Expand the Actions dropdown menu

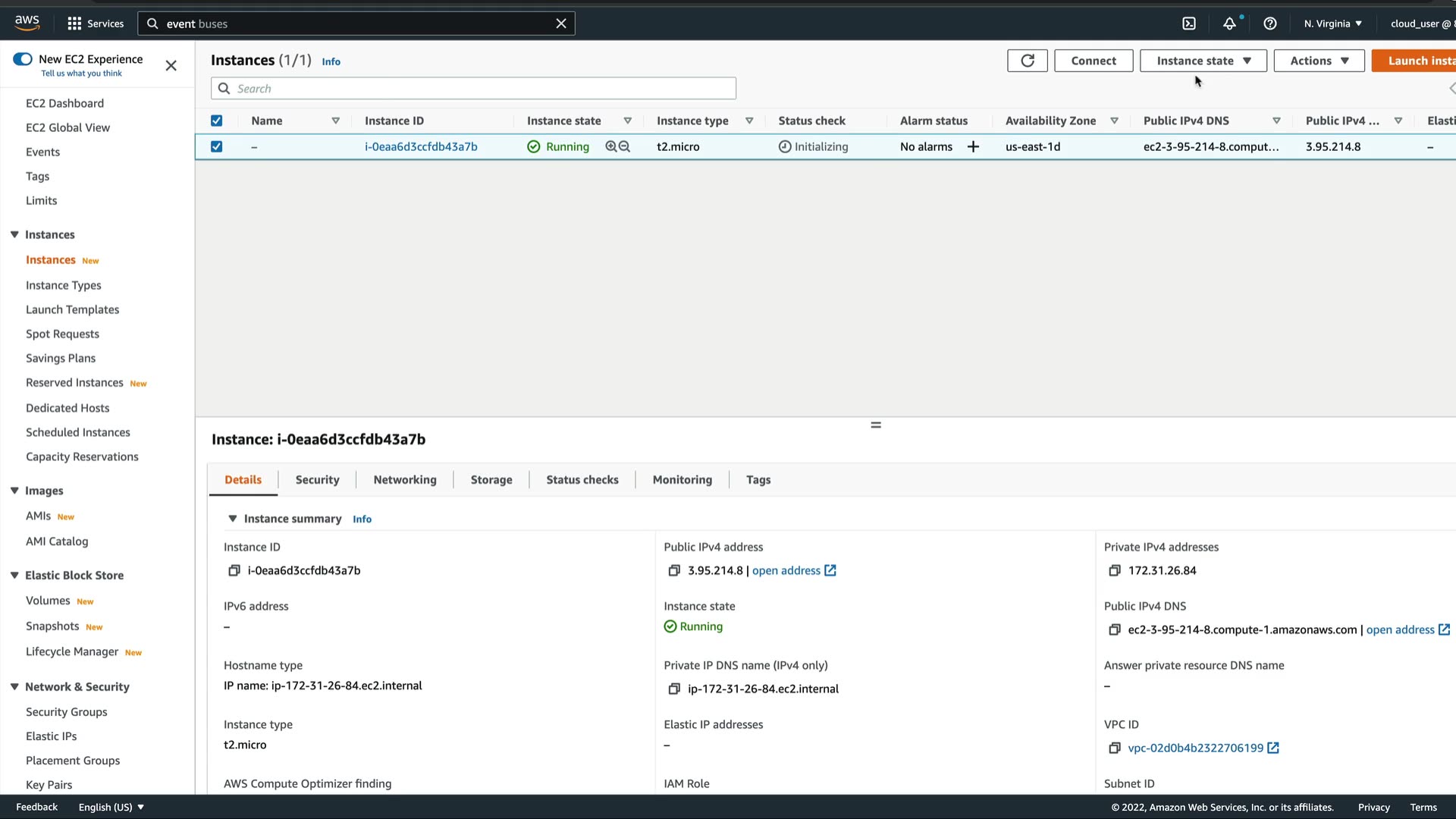1319,61
